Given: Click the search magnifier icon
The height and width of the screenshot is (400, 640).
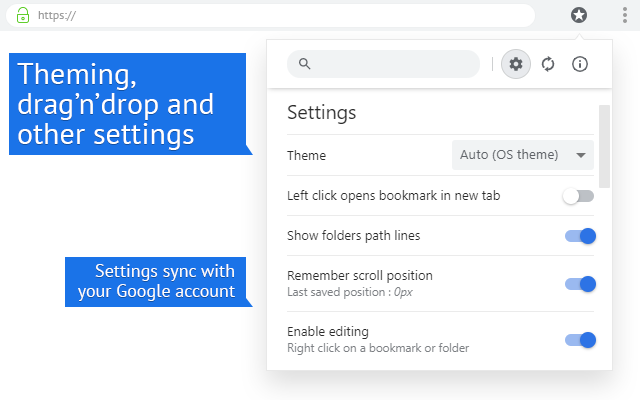Looking at the screenshot, I should [x=305, y=64].
